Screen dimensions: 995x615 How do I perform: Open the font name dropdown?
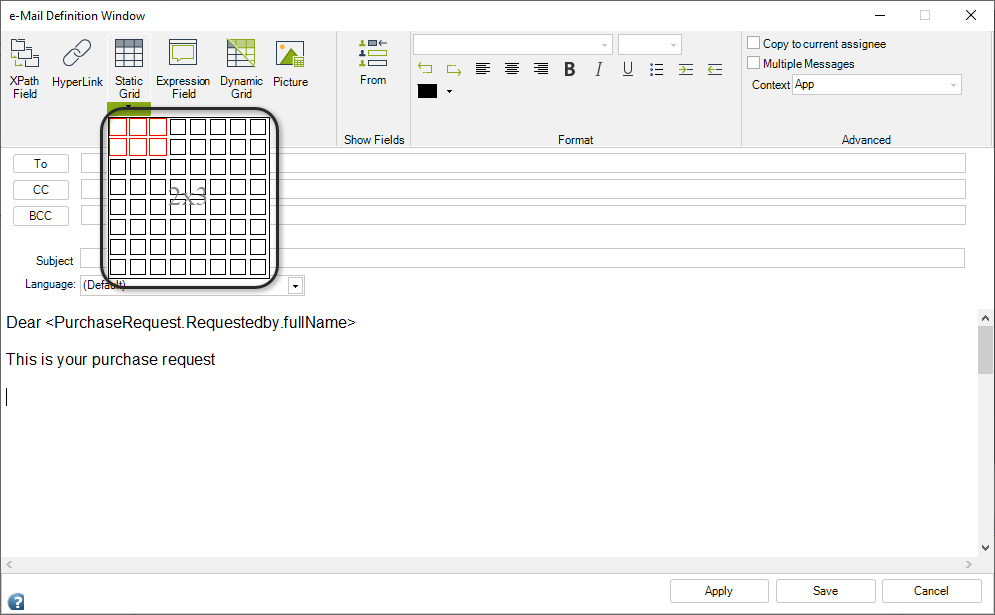point(604,45)
